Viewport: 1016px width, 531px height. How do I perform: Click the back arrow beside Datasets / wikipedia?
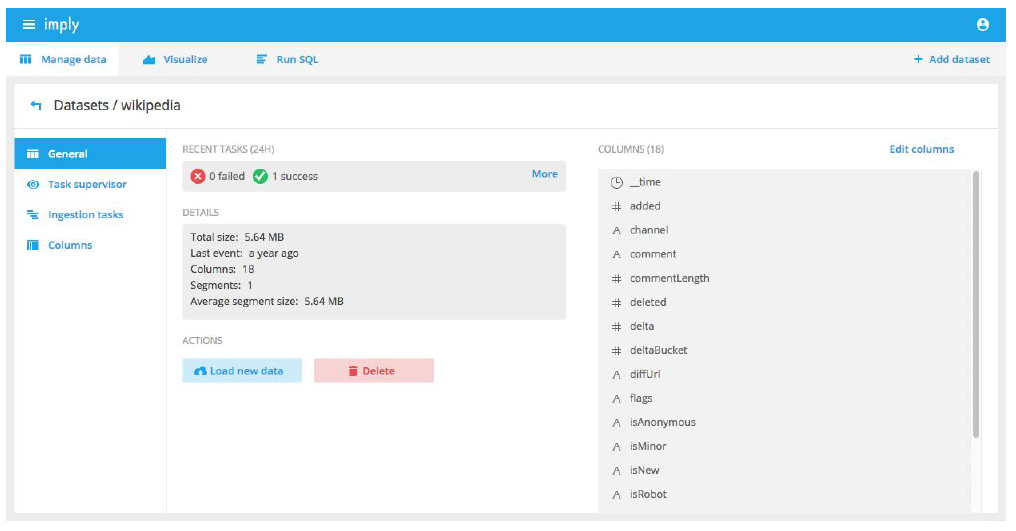tap(36, 105)
